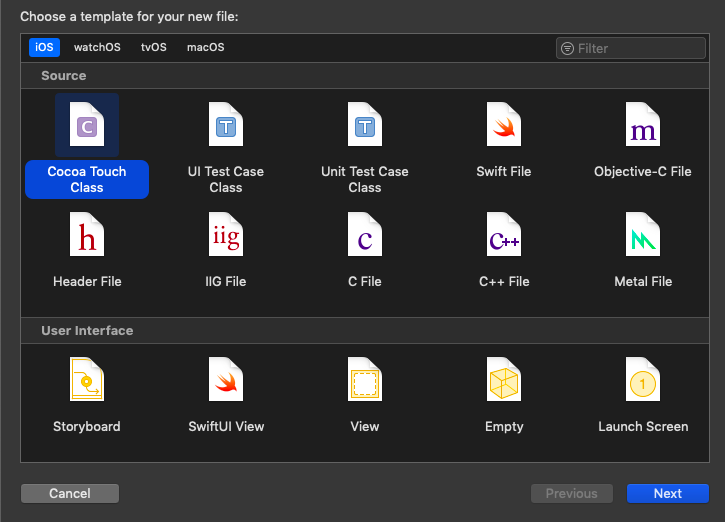Click the 'Objective-C File' label
The height and width of the screenshot is (522, 725).
643,172
